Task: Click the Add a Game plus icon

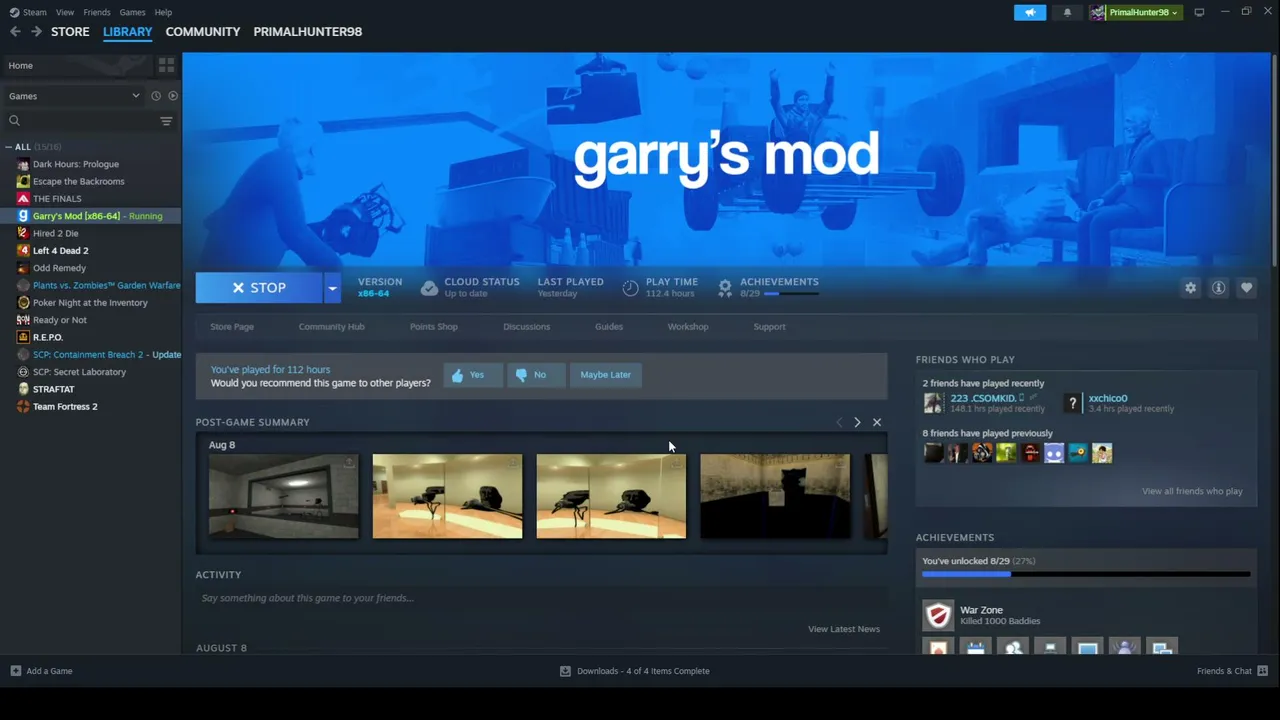Action: 15,671
